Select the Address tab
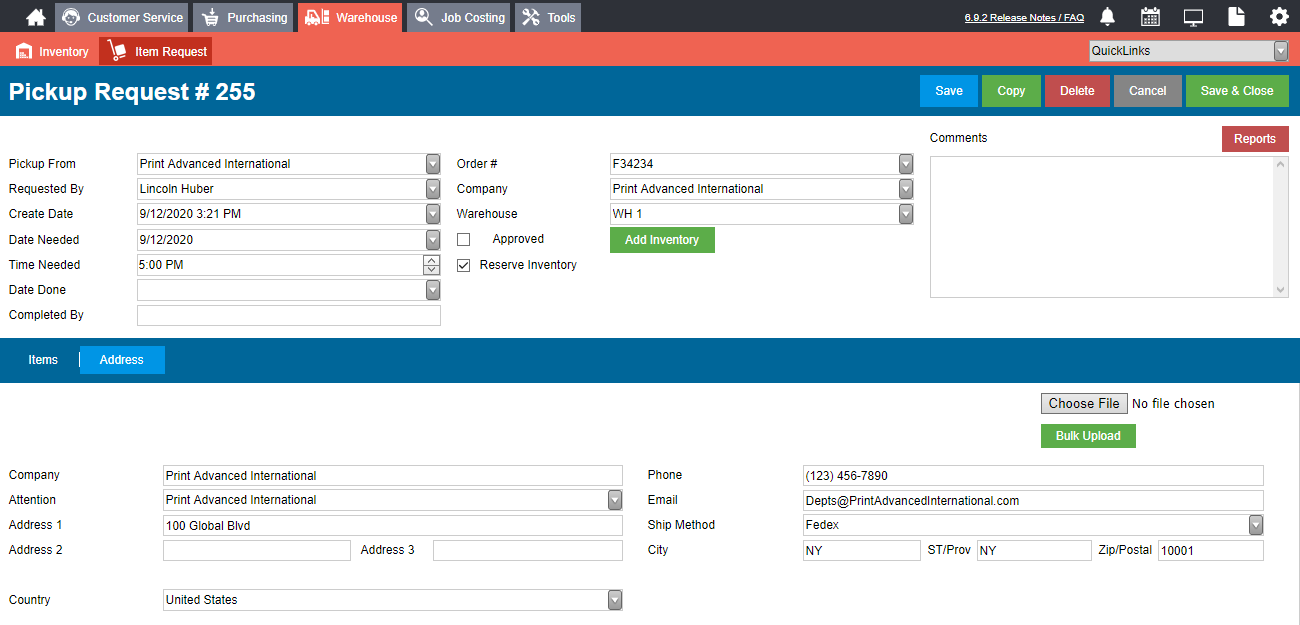1300x625 pixels. tap(122, 360)
